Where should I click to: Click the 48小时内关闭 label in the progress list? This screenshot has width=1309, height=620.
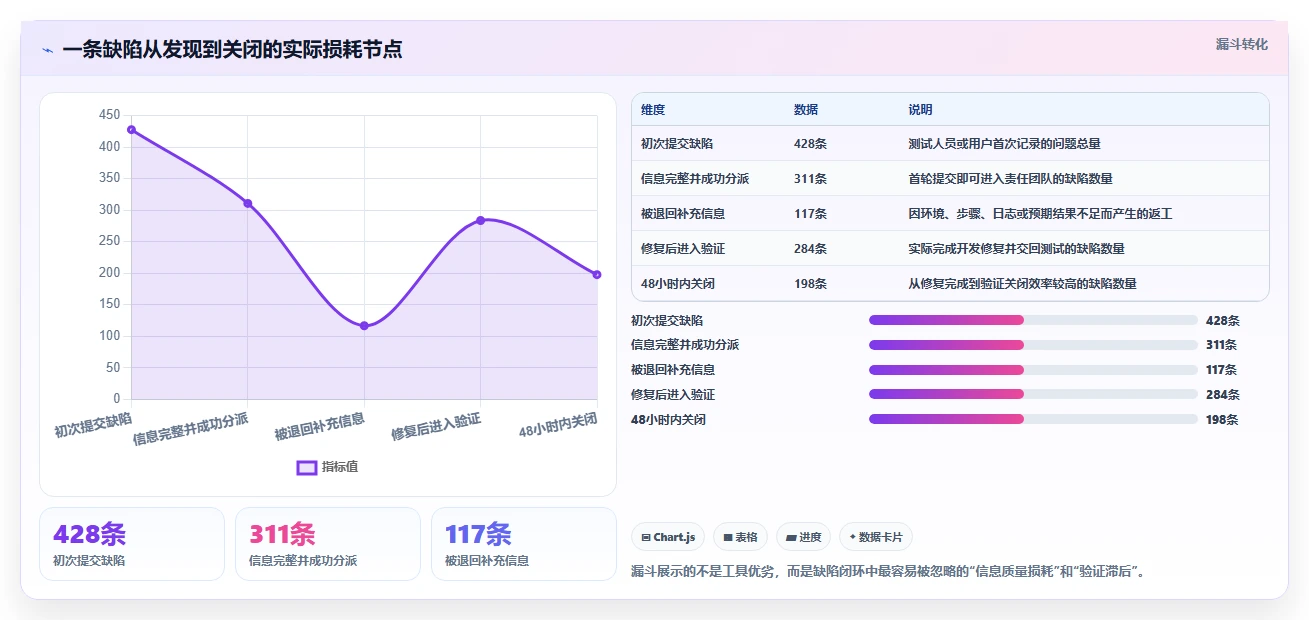[x=668, y=420]
